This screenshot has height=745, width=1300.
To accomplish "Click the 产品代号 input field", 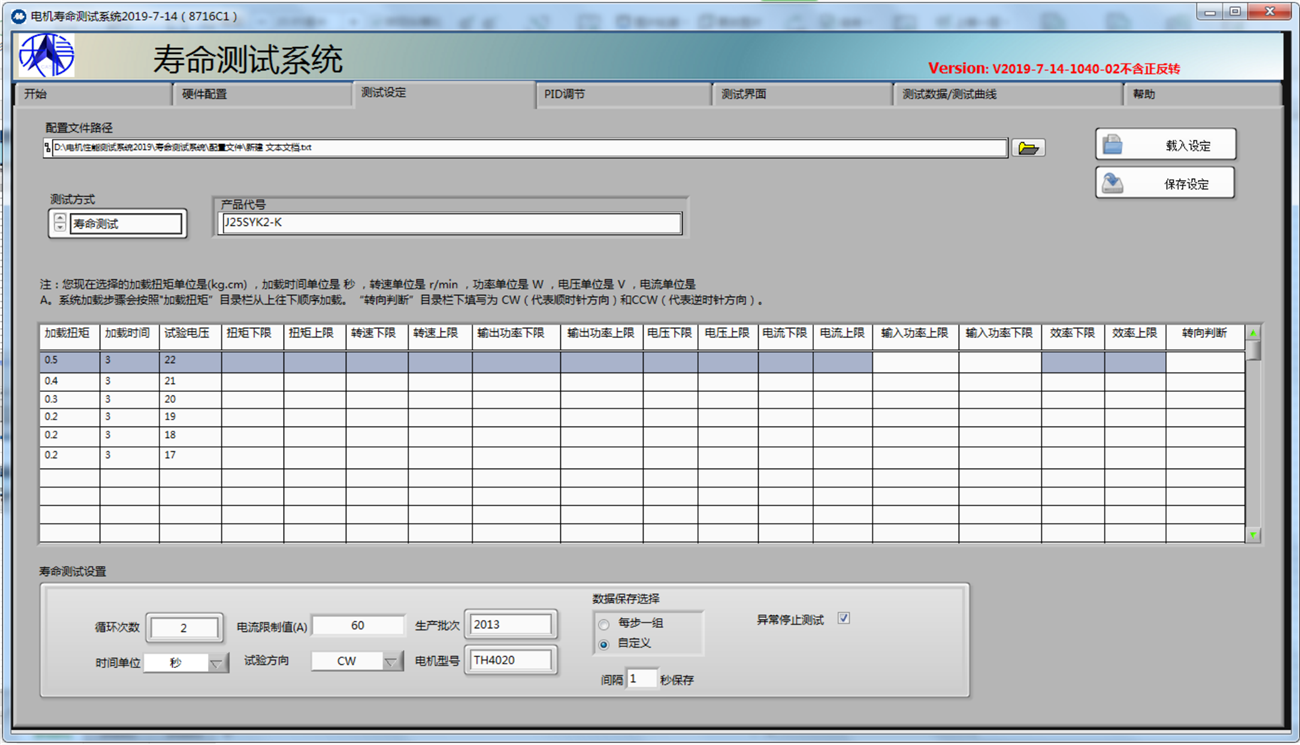I will [x=450, y=223].
